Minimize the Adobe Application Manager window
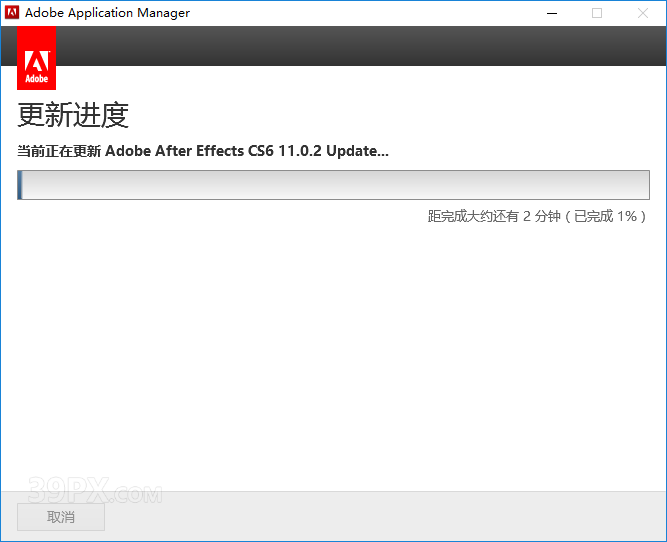 552,13
